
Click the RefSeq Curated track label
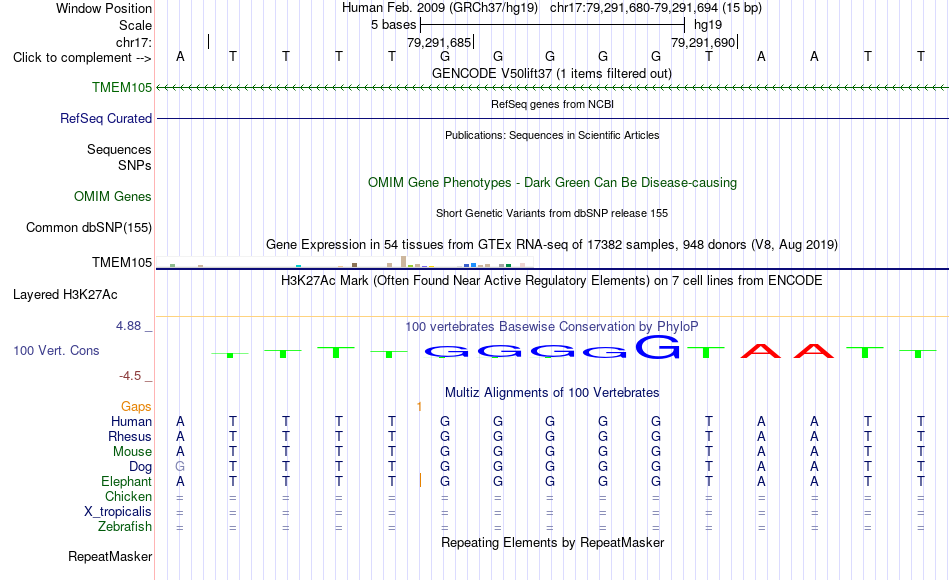(106, 119)
